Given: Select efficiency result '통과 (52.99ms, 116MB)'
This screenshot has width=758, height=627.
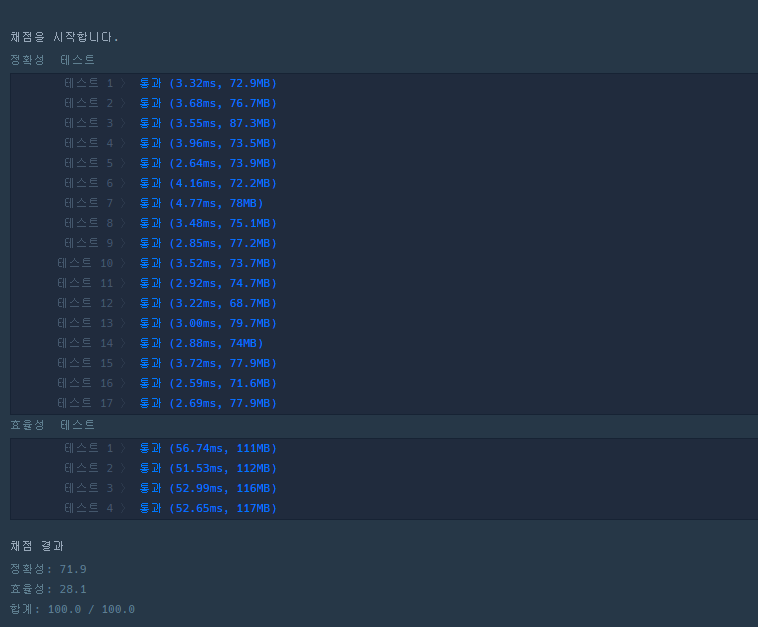Looking at the screenshot, I should 208,488.
